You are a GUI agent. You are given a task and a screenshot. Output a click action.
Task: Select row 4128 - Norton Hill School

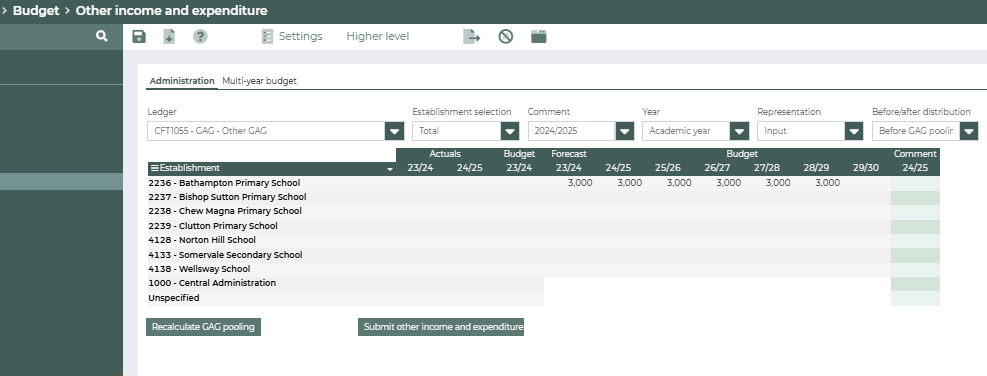click(202, 240)
